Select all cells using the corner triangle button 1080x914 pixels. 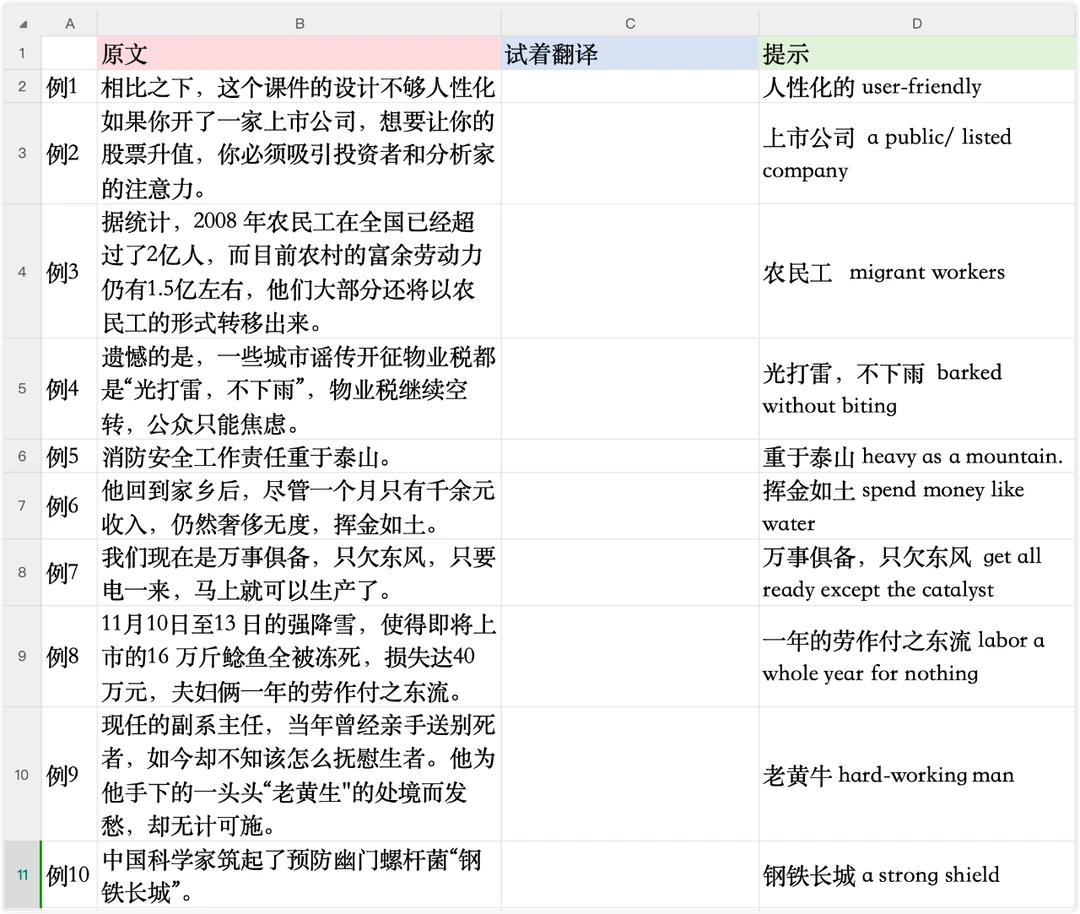coord(22,22)
